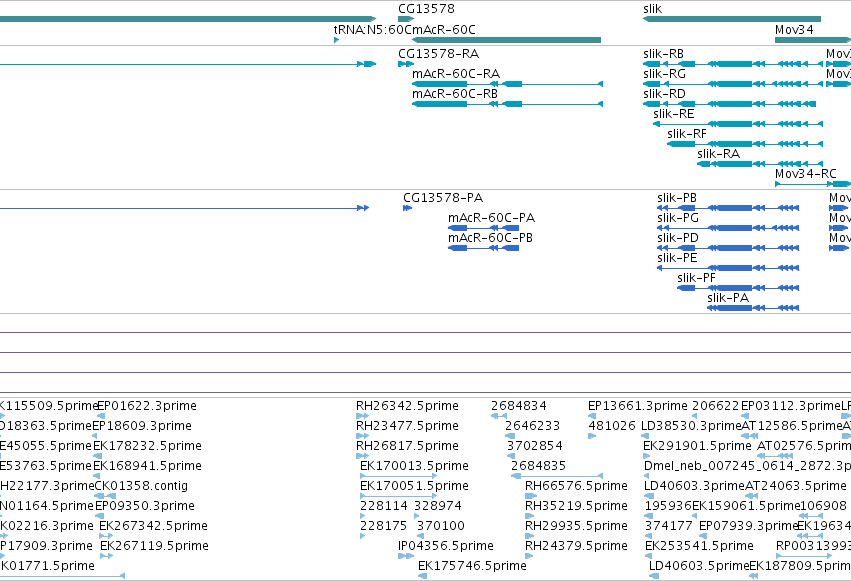Click the slik-RF transcript label

click(x=687, y=134)
